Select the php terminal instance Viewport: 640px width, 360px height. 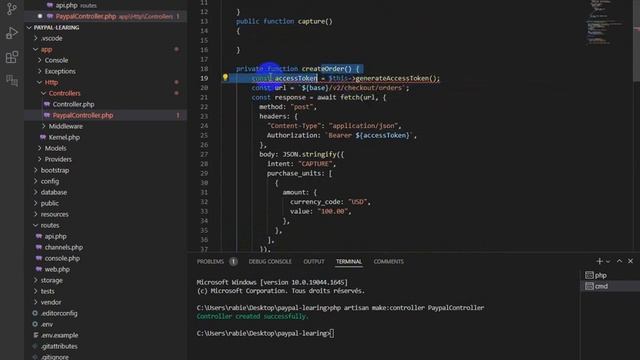pos(610,275)
